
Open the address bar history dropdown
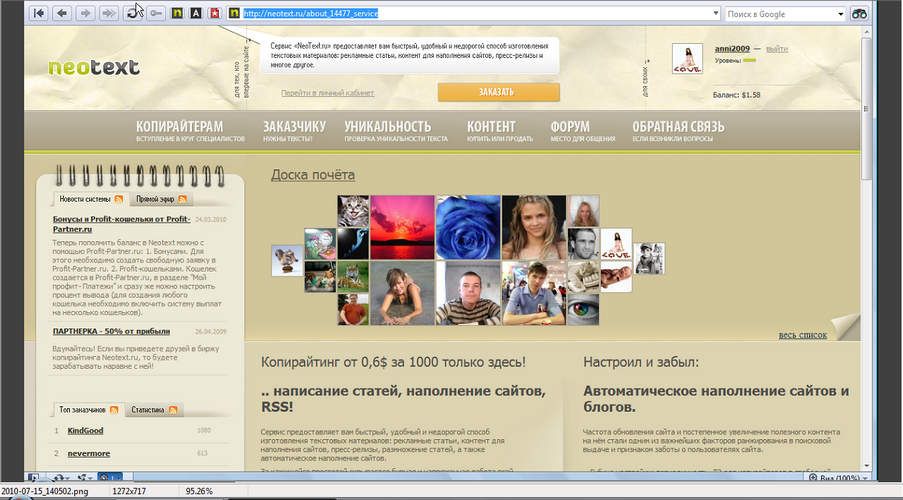(x=715, y=14)
